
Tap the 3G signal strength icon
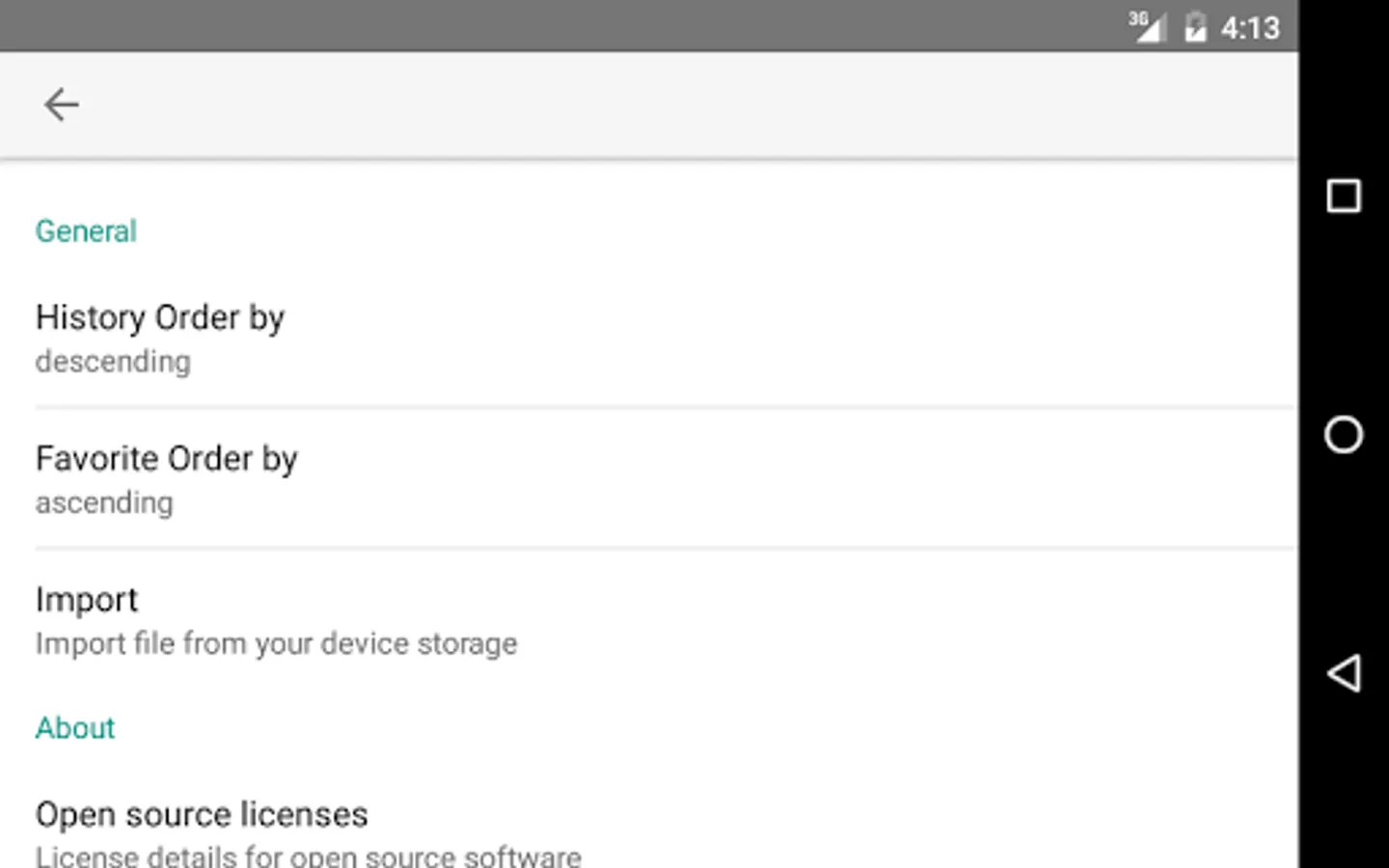[x=1147, y=26]
